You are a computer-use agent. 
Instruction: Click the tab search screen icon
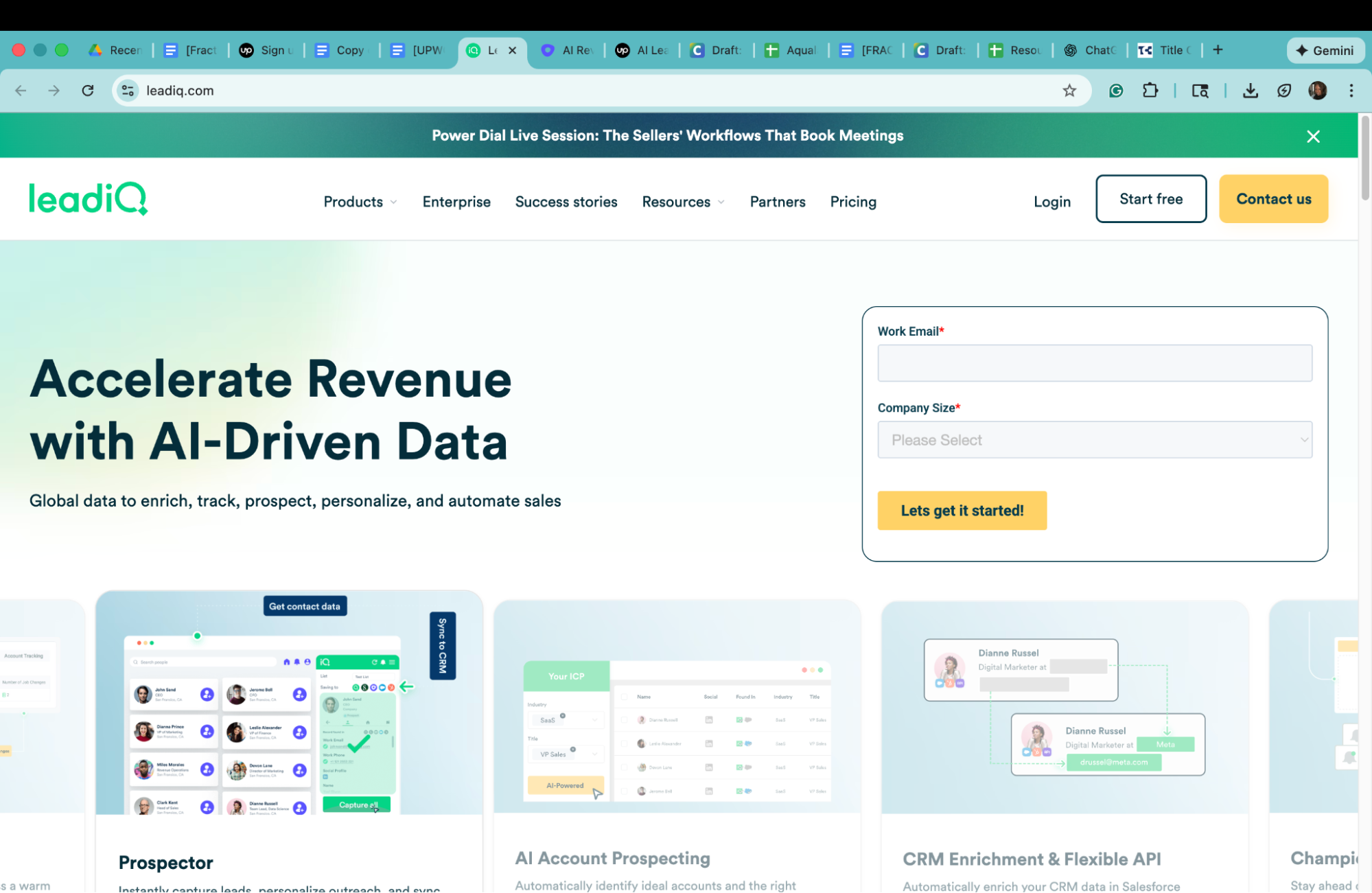tap(1200, 91)
